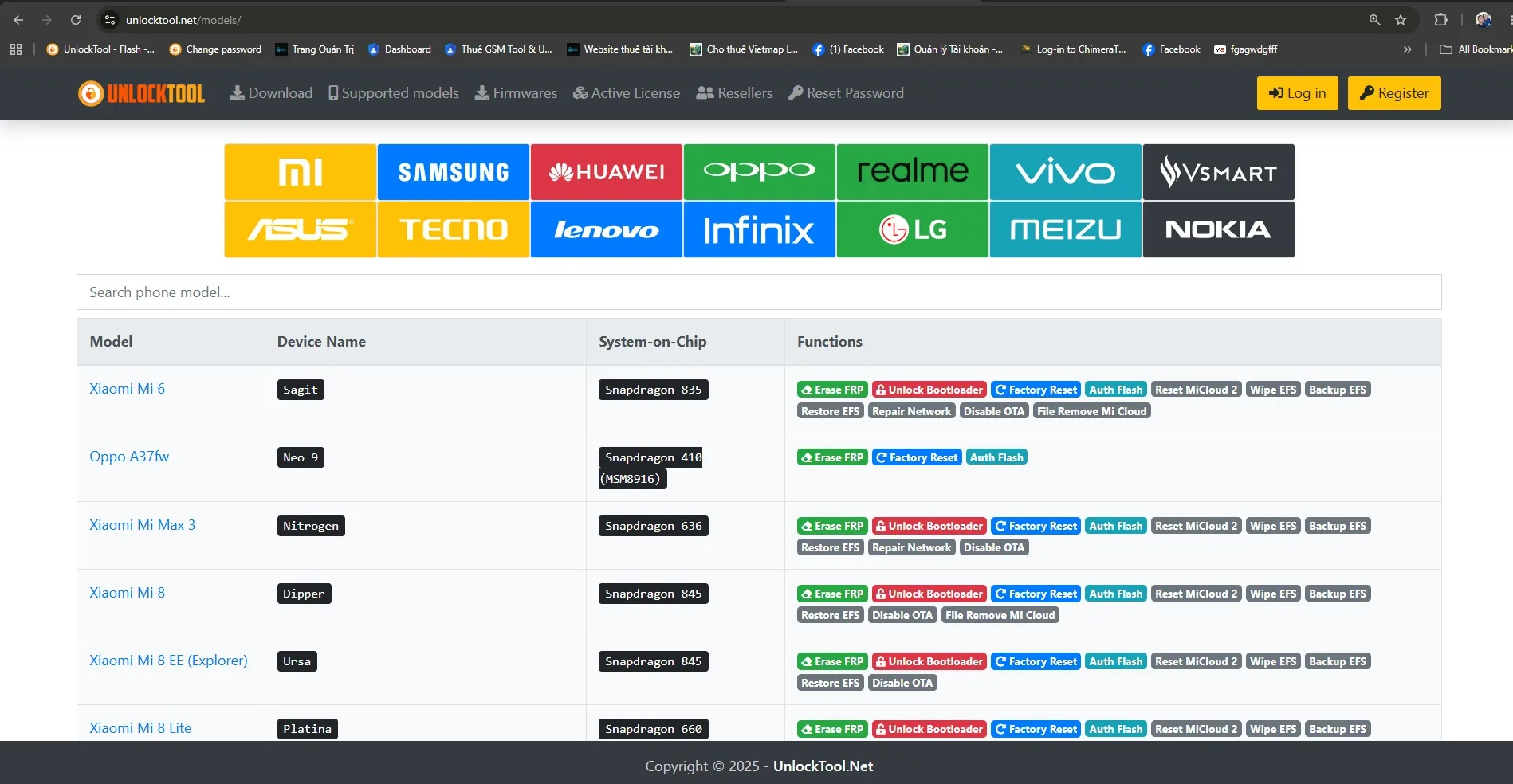Click the Register button

[x=1394, y=93]
